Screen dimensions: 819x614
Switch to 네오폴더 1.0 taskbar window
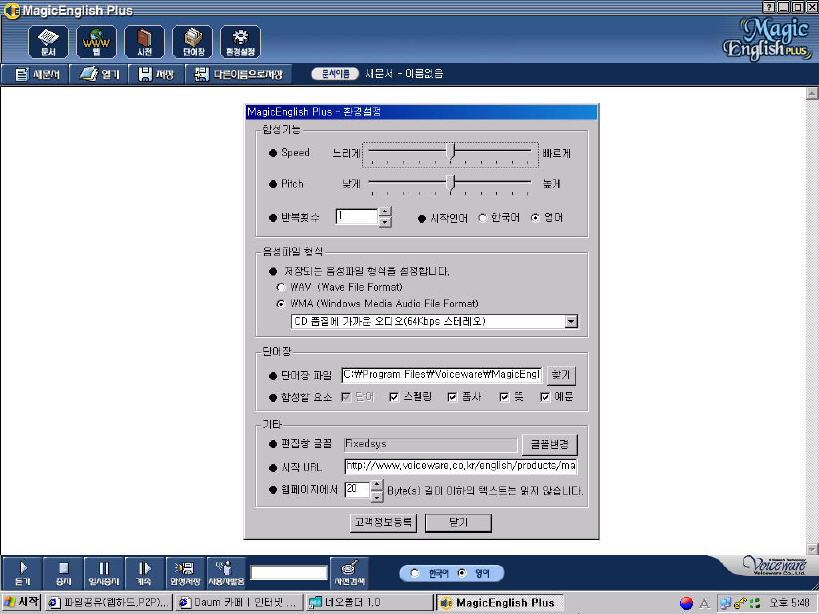tap(369, 603)
